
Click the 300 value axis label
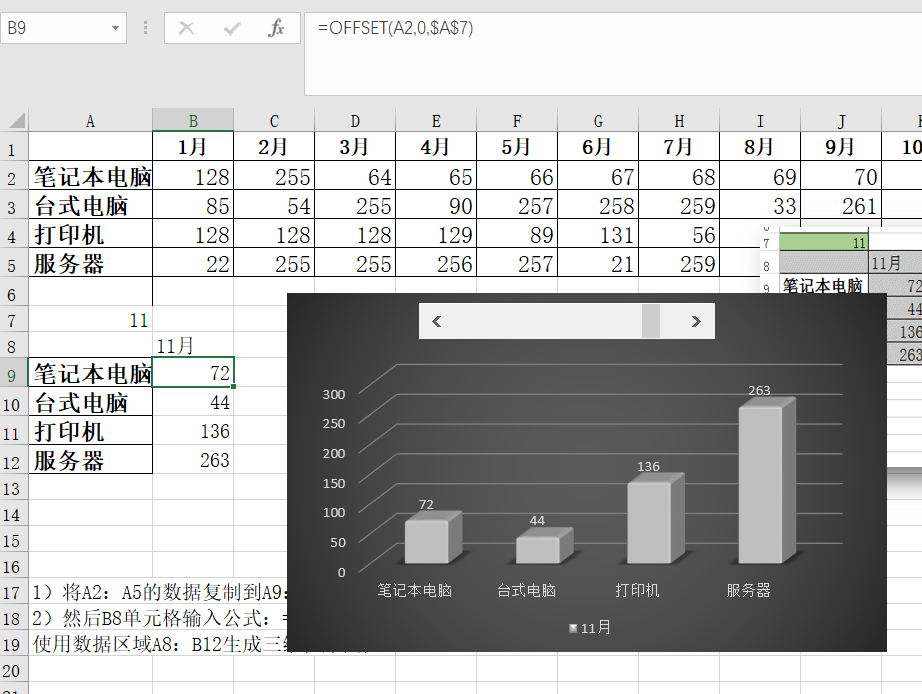tap(333, 395)
